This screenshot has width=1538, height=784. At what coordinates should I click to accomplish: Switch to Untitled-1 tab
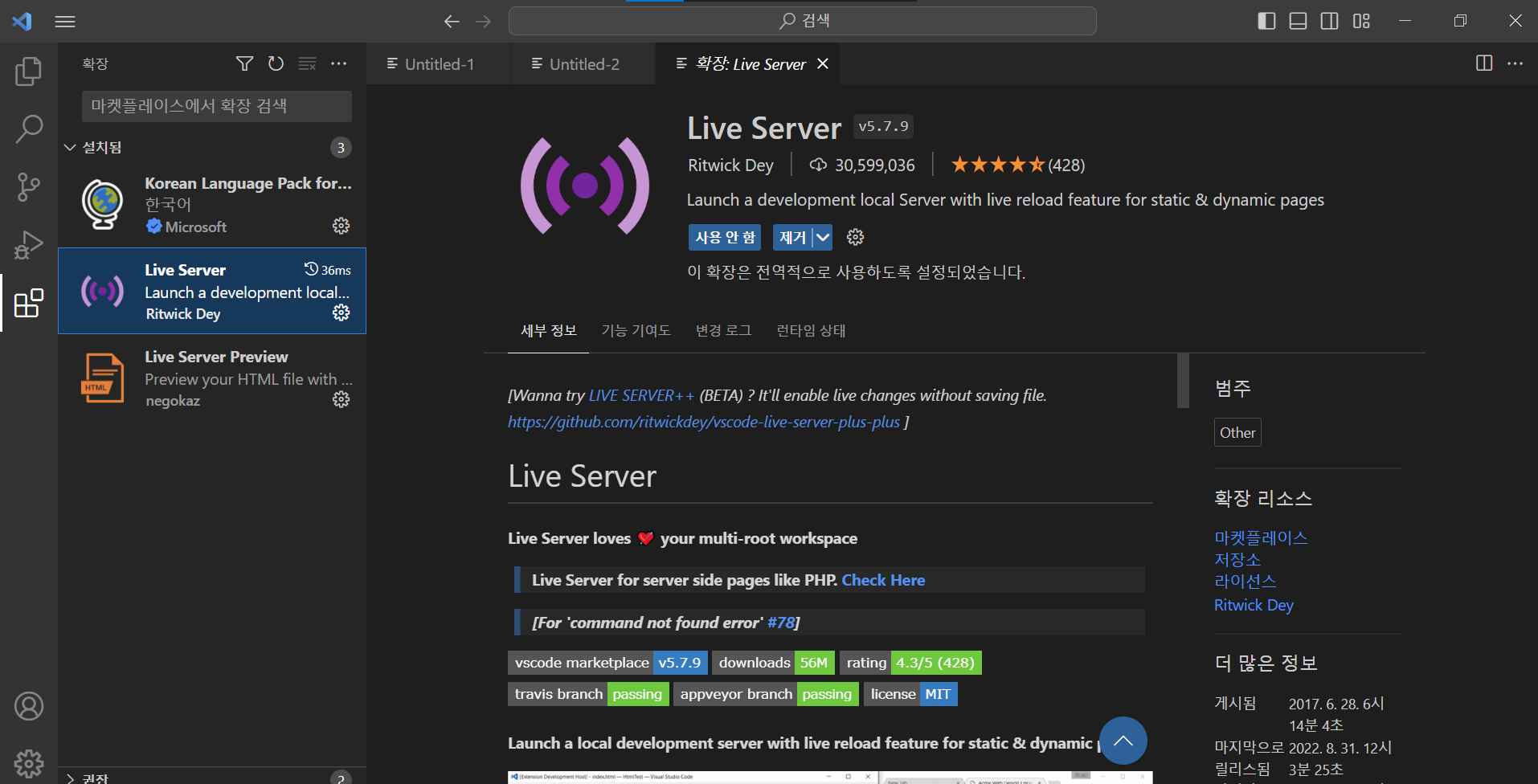pyautogui.click(x=439, y=63)
